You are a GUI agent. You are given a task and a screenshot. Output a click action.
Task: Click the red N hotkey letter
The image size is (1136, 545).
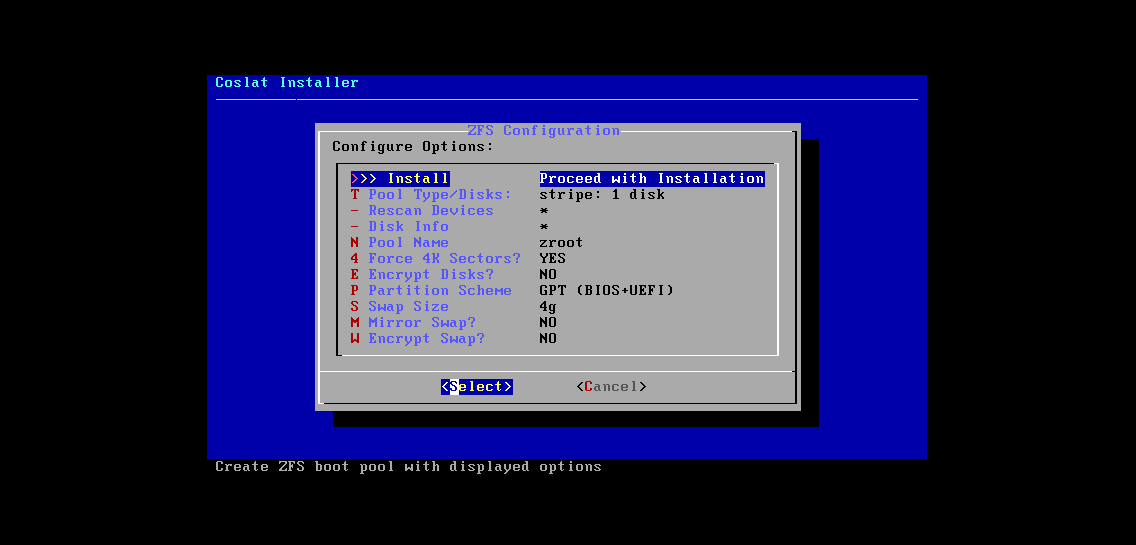[355, 242]
